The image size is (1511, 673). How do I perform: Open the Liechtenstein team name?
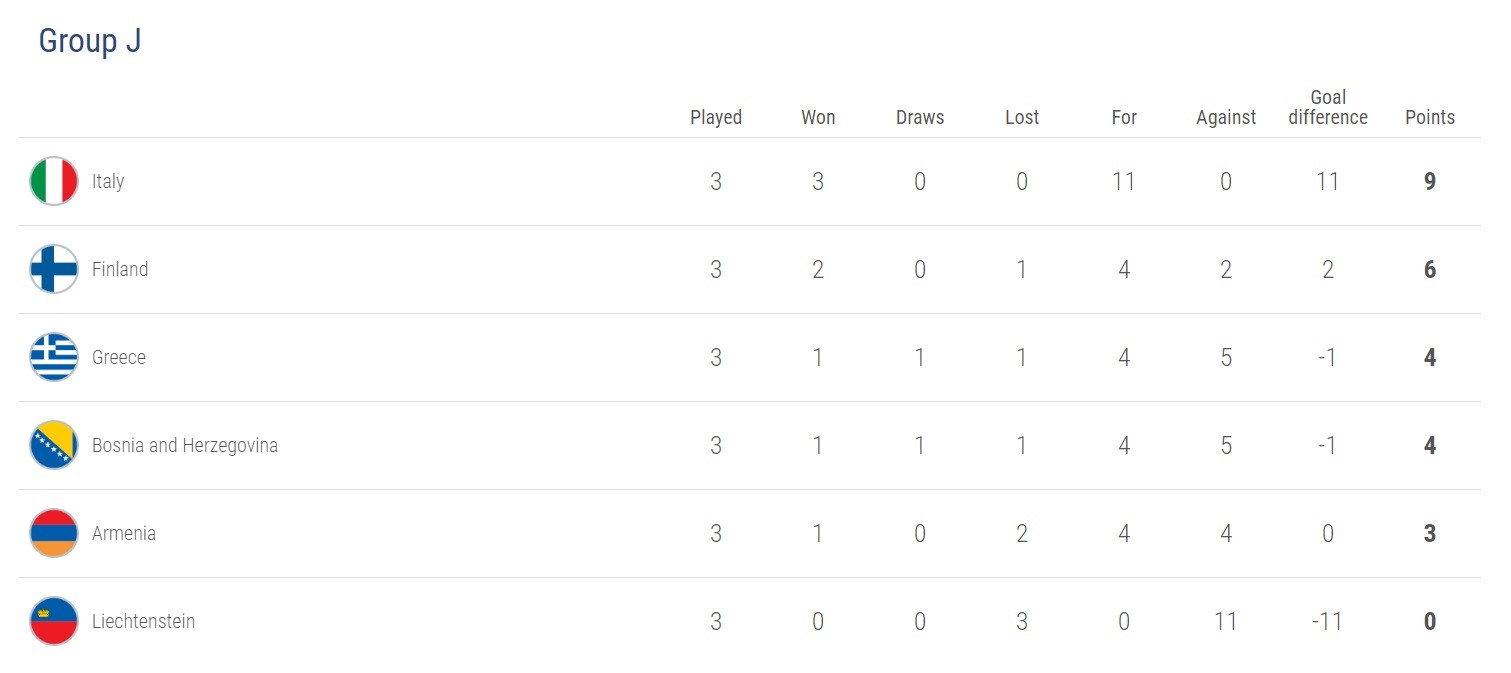pos(143,621)
